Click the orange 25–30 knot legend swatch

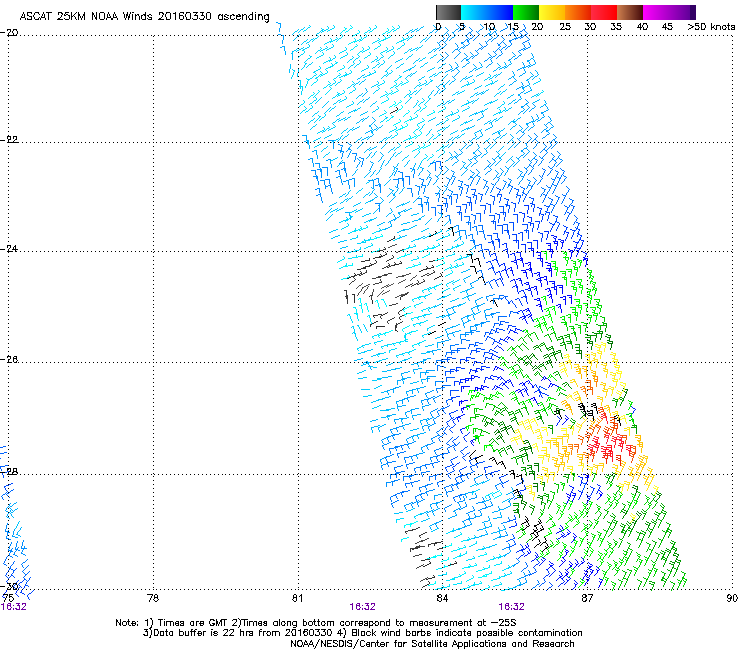[x=578, y=12]
